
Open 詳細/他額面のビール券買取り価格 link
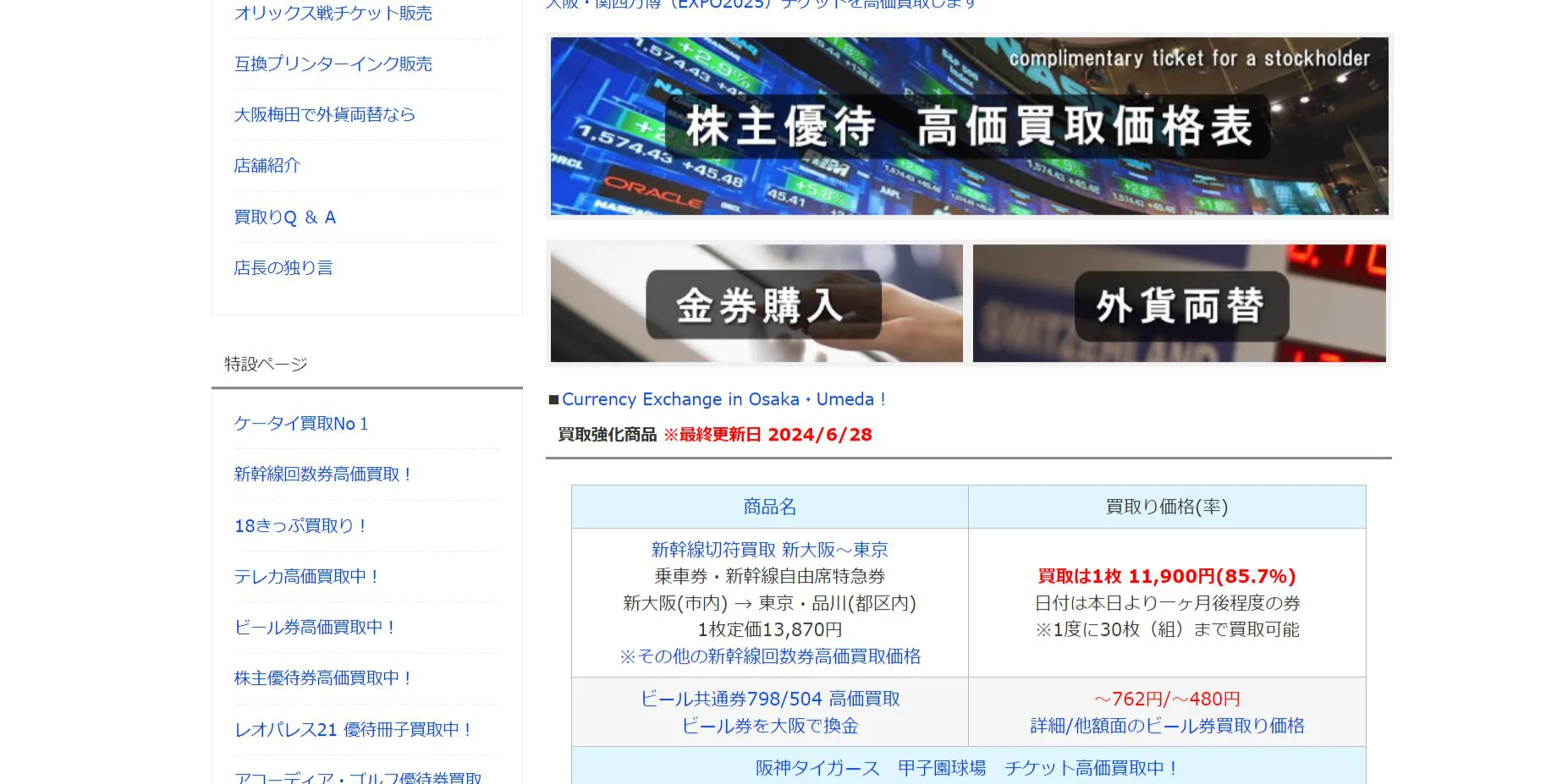(1166, 726)
